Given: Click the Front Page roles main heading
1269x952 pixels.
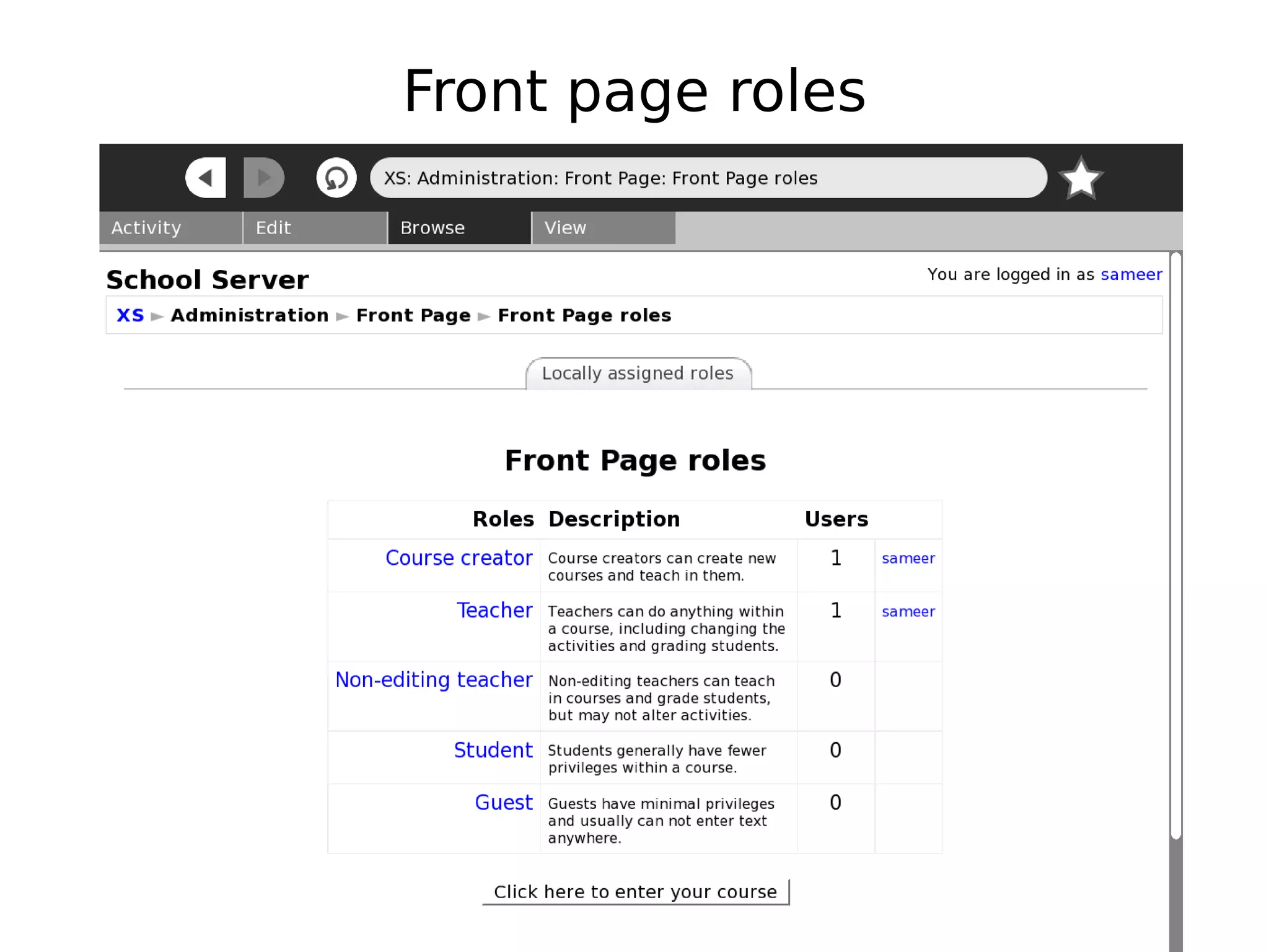Looking at the screenshot, I should [x=635, y=461].
